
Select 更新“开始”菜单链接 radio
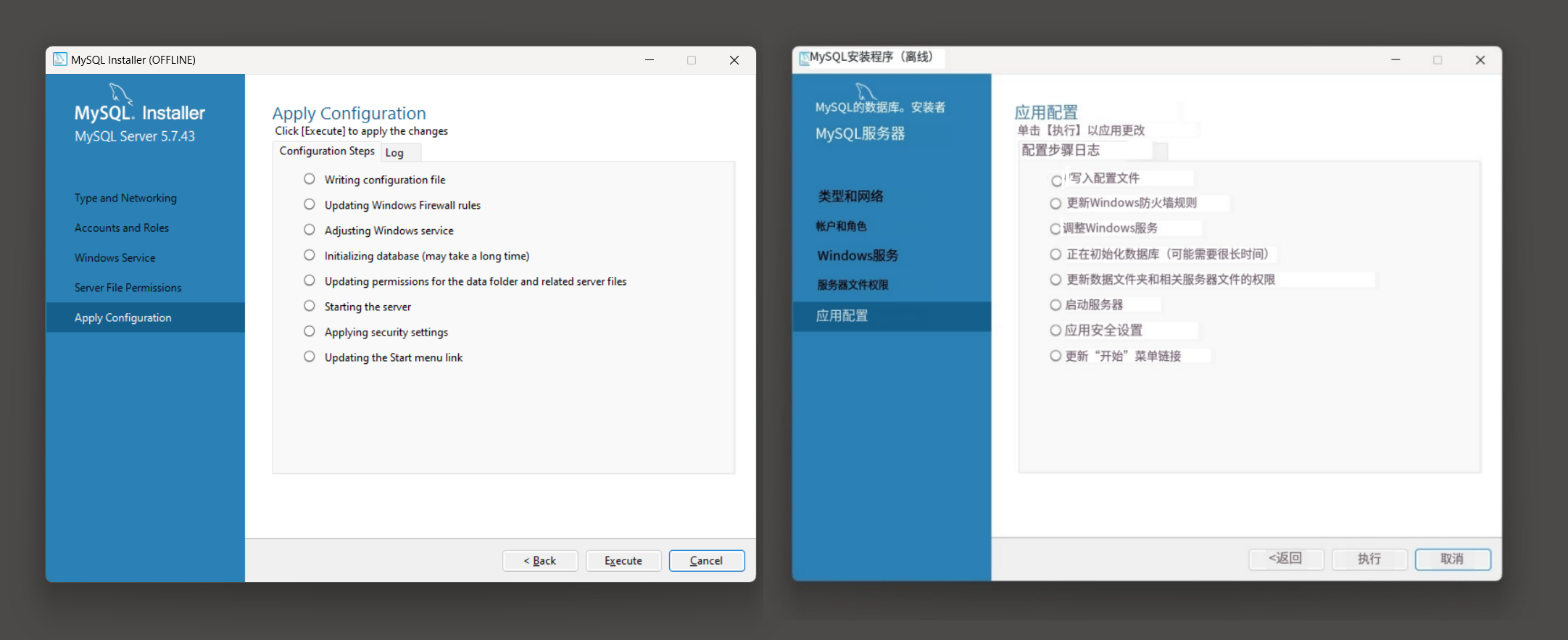click(x=1055, y=356)
